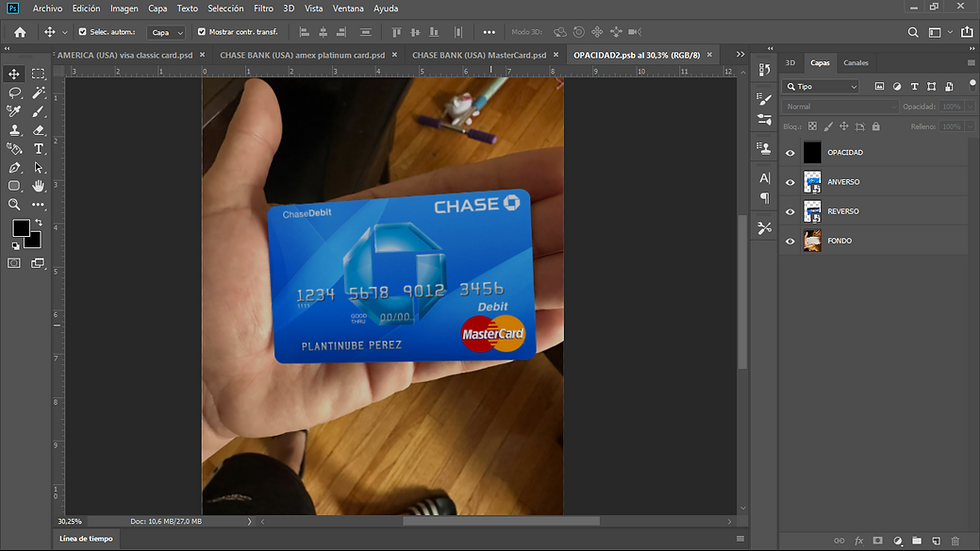Hide the OPACIDAD layer

(790, 153)
